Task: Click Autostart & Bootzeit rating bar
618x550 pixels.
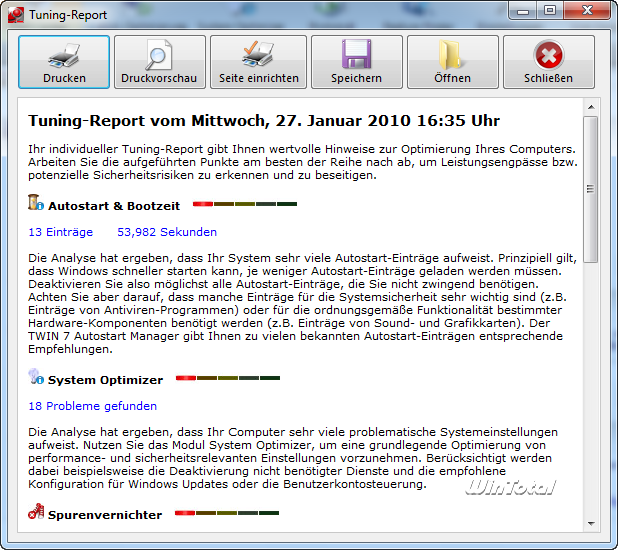Action: point(245,204)
